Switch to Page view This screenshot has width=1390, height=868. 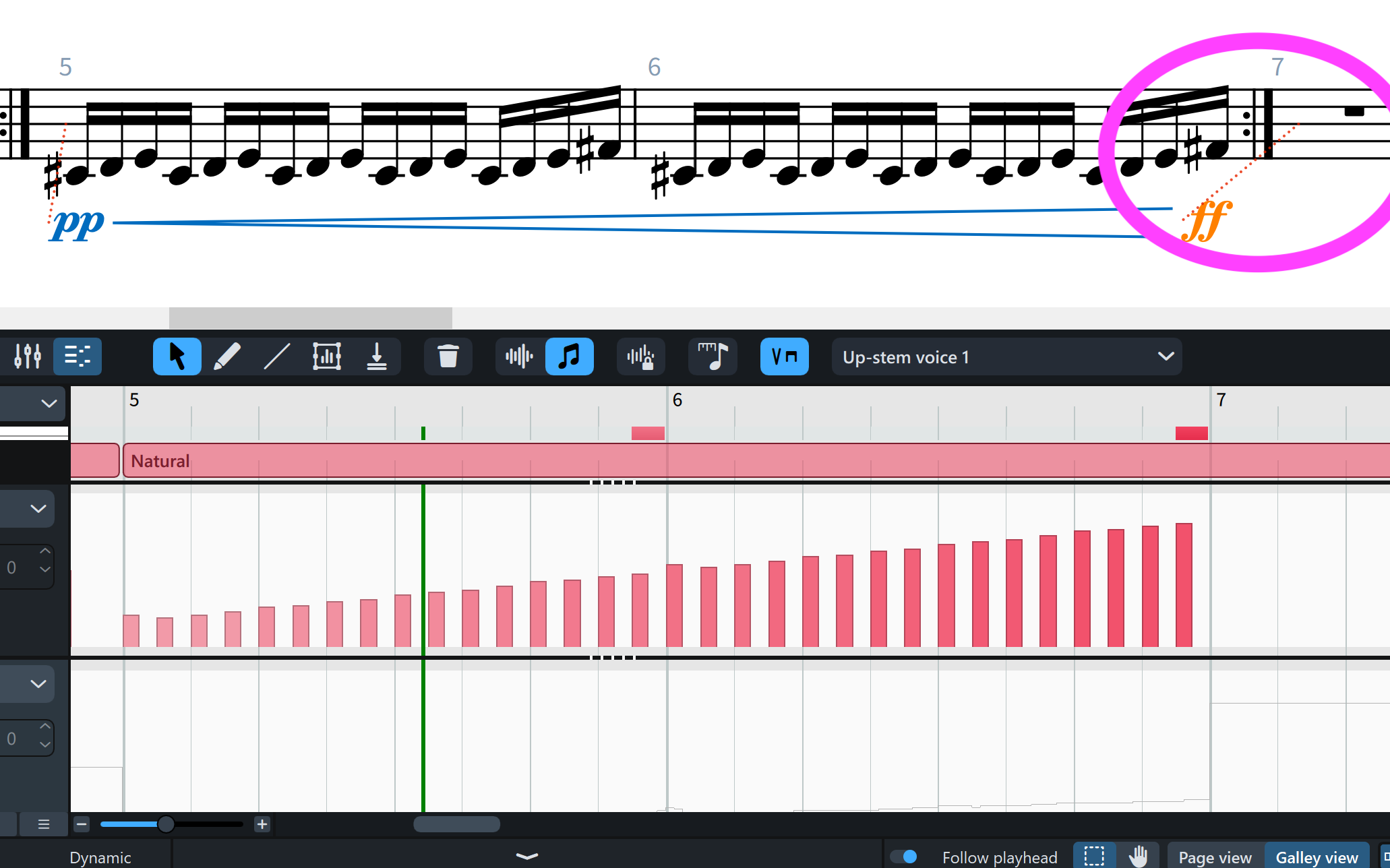click(1215, 857)
